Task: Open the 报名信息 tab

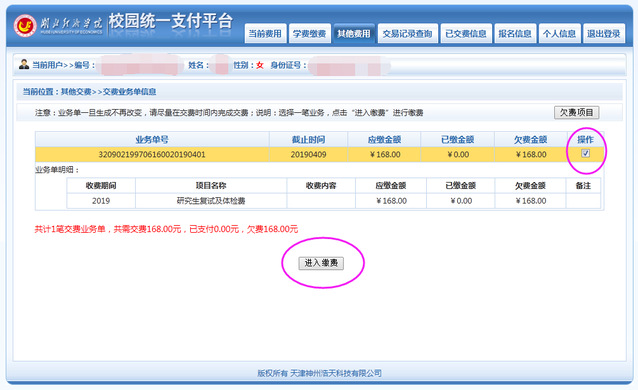Action: click(515, 33)
